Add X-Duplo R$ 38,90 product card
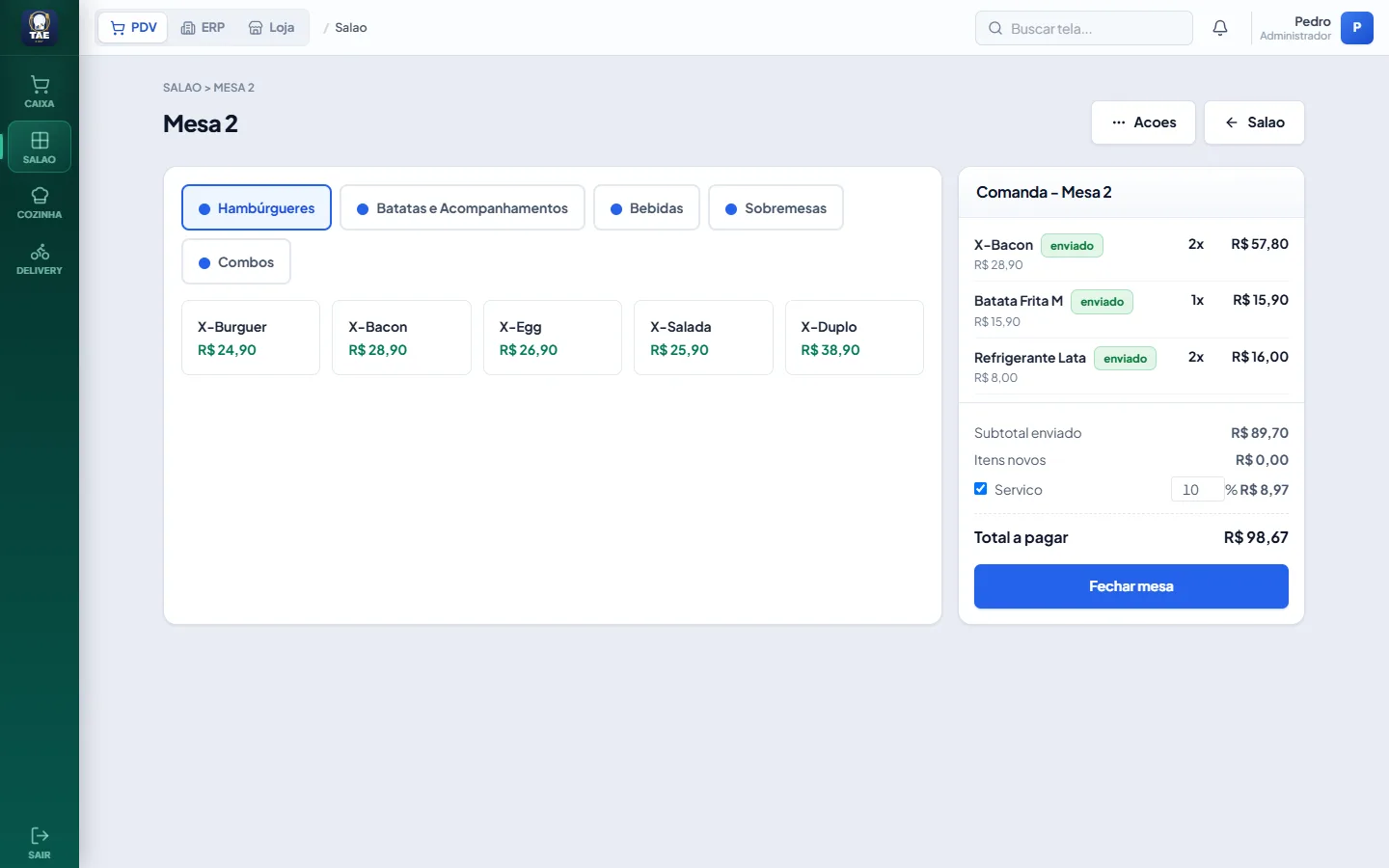 point(855,338)
